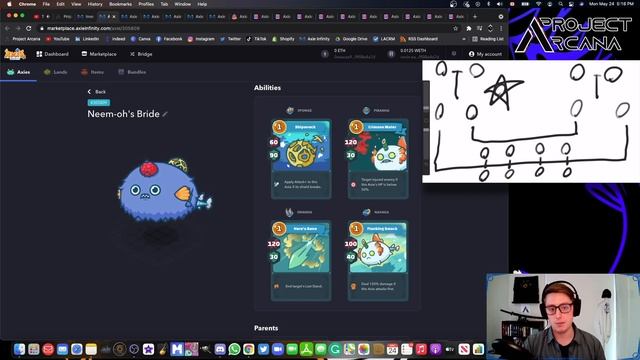Switch to the Items tab

click(92, 72)
